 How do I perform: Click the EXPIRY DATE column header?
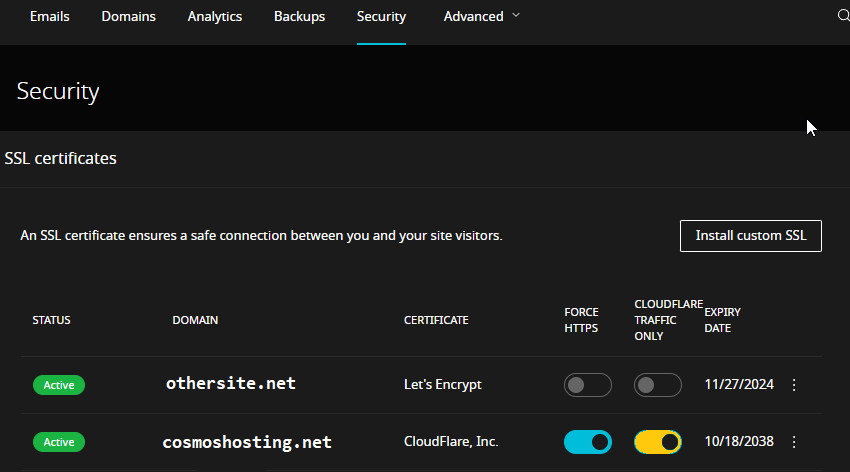point(722,320)
